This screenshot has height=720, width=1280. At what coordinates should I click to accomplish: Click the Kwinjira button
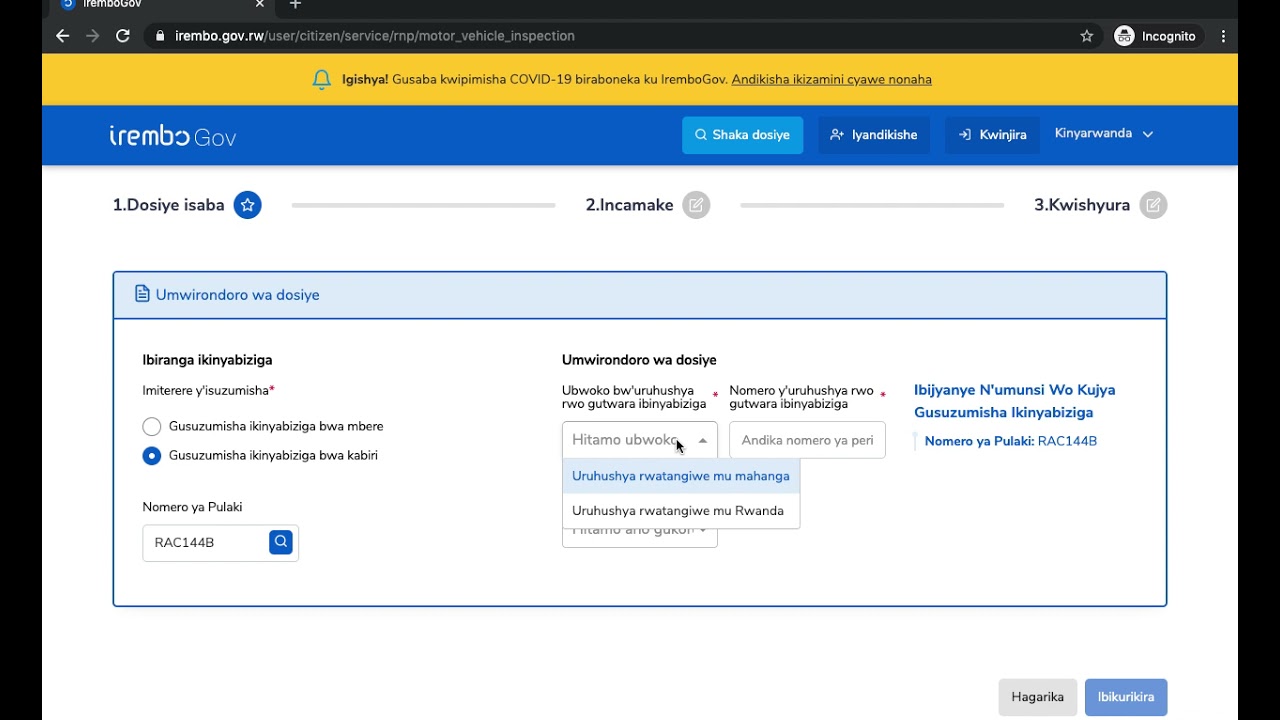coord(992,135)
